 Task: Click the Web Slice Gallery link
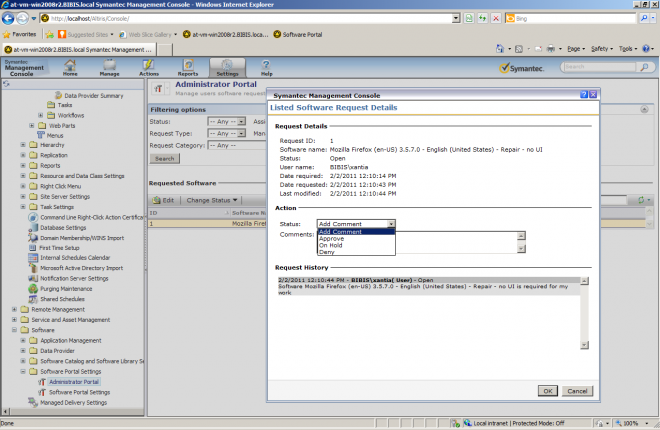point(148,35)
